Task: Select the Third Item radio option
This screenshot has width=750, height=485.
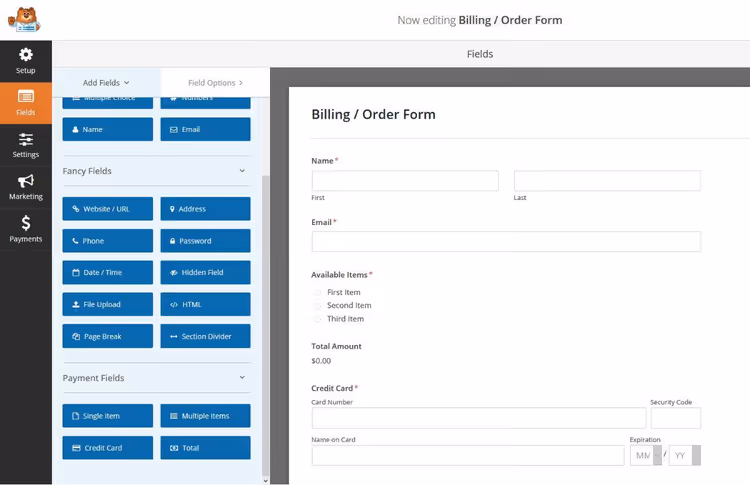Action: pyautogui.click(x=317, y=319)
